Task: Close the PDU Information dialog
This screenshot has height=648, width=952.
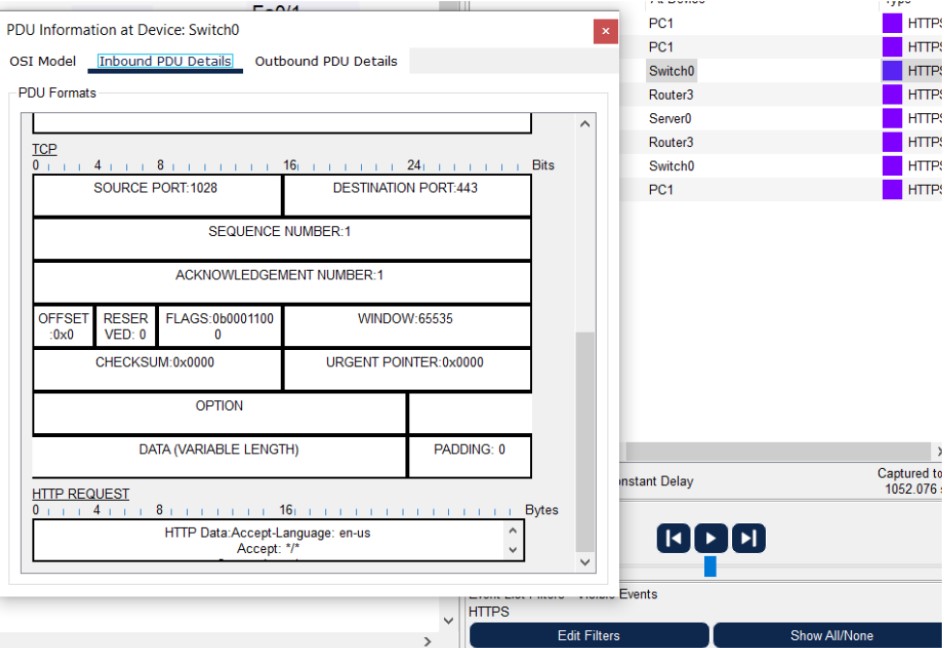Action: click(605, 32)
